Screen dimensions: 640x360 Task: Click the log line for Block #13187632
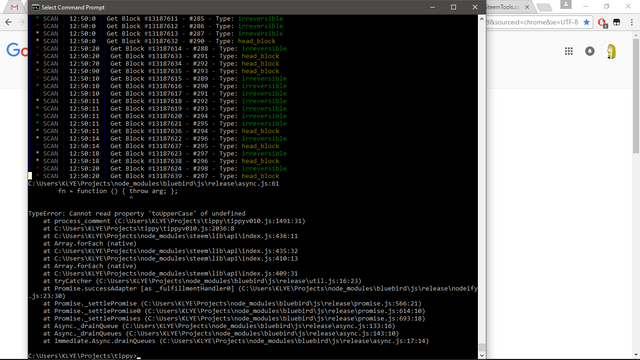(x=156, y=41)
